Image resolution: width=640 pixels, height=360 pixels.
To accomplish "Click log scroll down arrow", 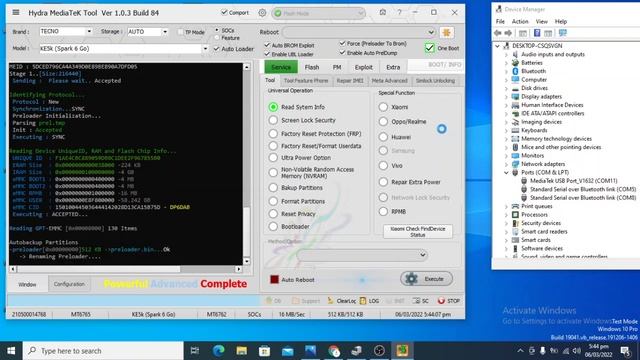I will click(247, 261).
